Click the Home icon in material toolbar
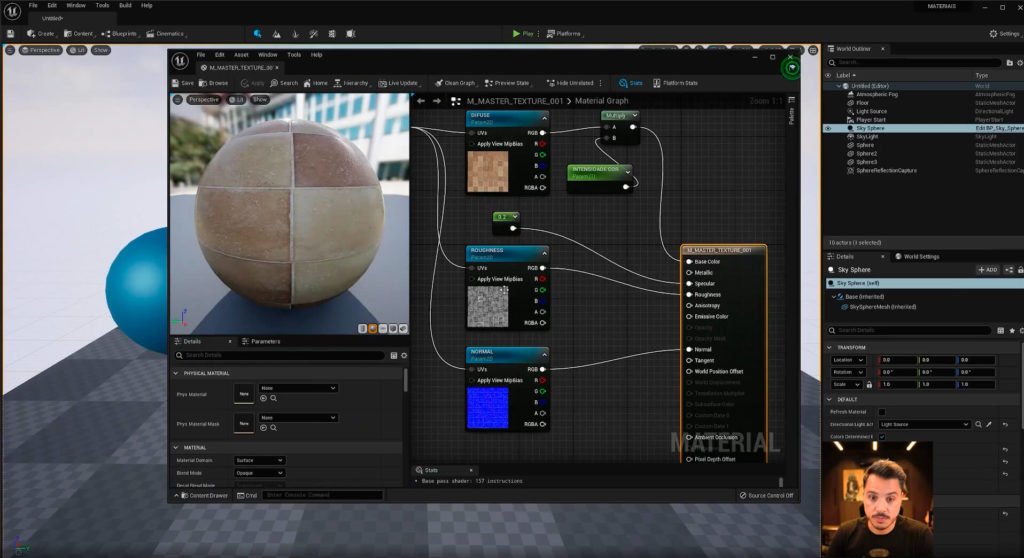The height and width of the screenshot is (558, 1024). [315, 83]
